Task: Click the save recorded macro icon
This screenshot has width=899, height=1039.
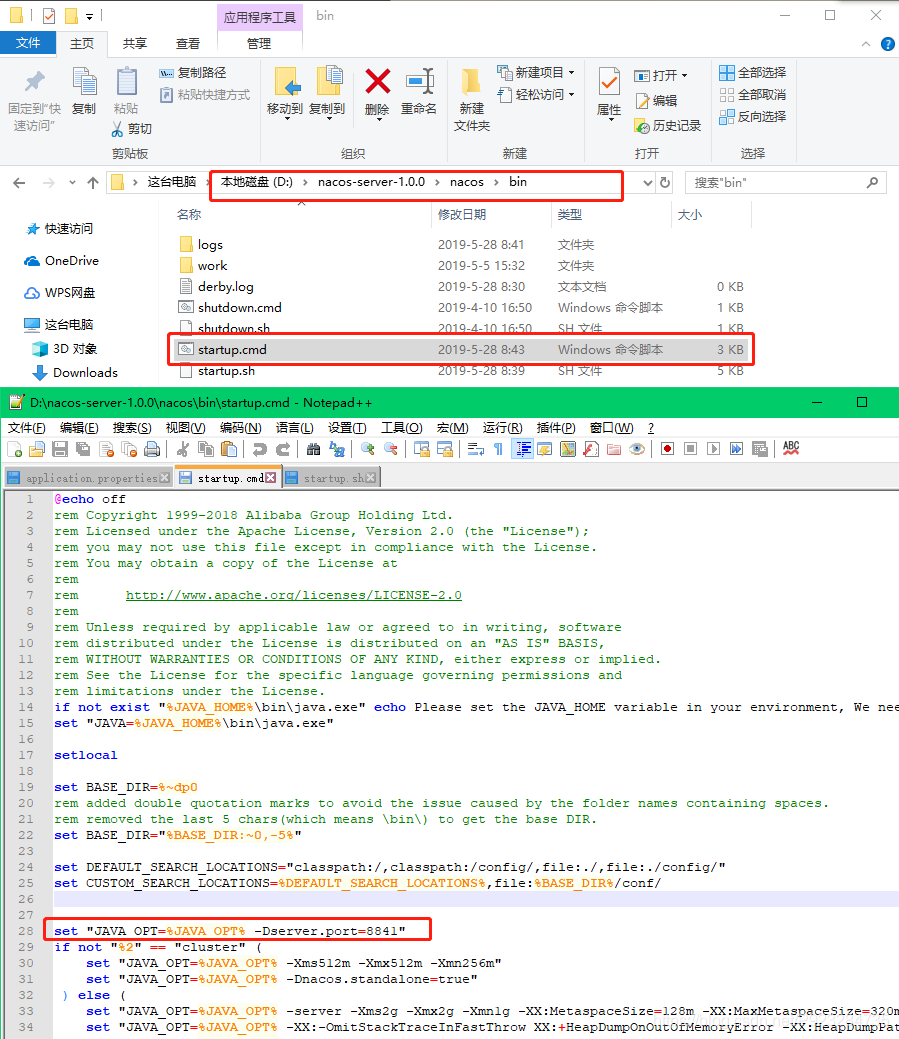Action: point(760,449)
